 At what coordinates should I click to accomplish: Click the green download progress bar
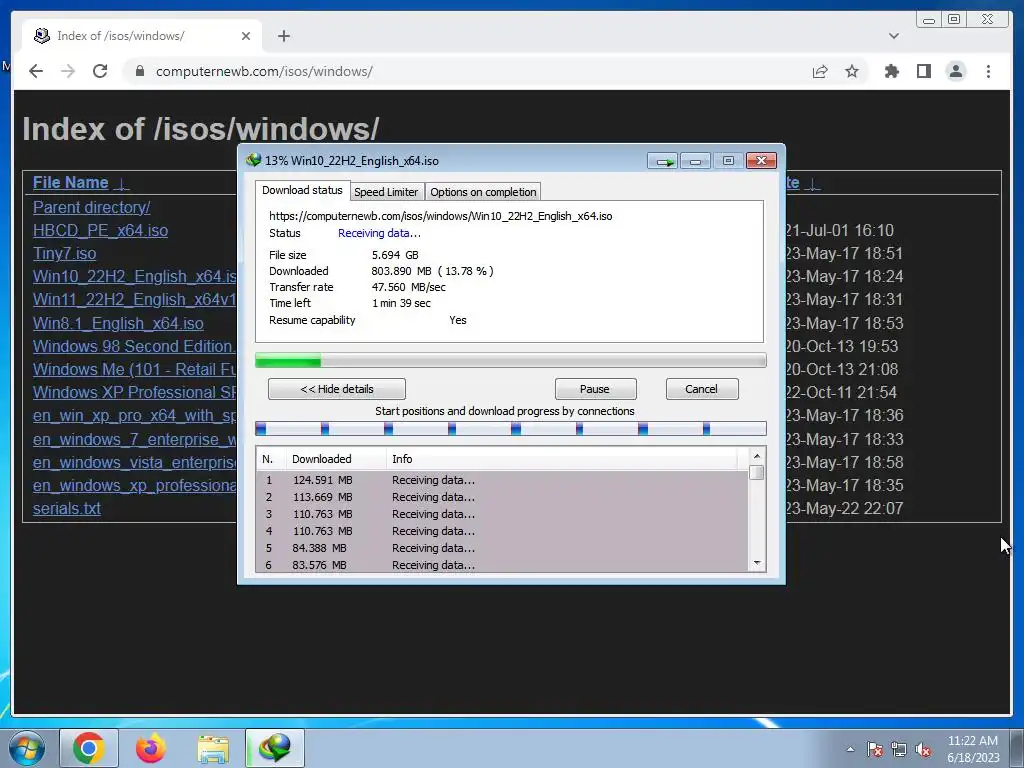click(510, 360)
